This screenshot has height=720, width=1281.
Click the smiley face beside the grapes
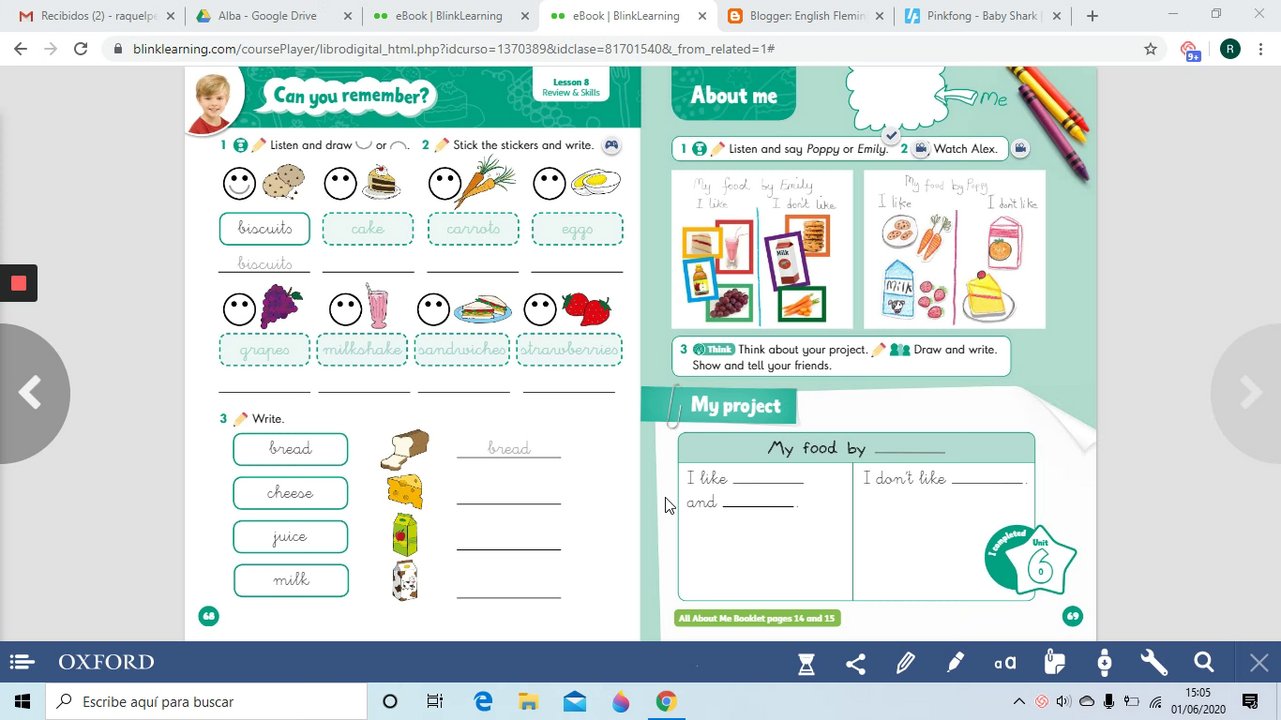point(240,309)
